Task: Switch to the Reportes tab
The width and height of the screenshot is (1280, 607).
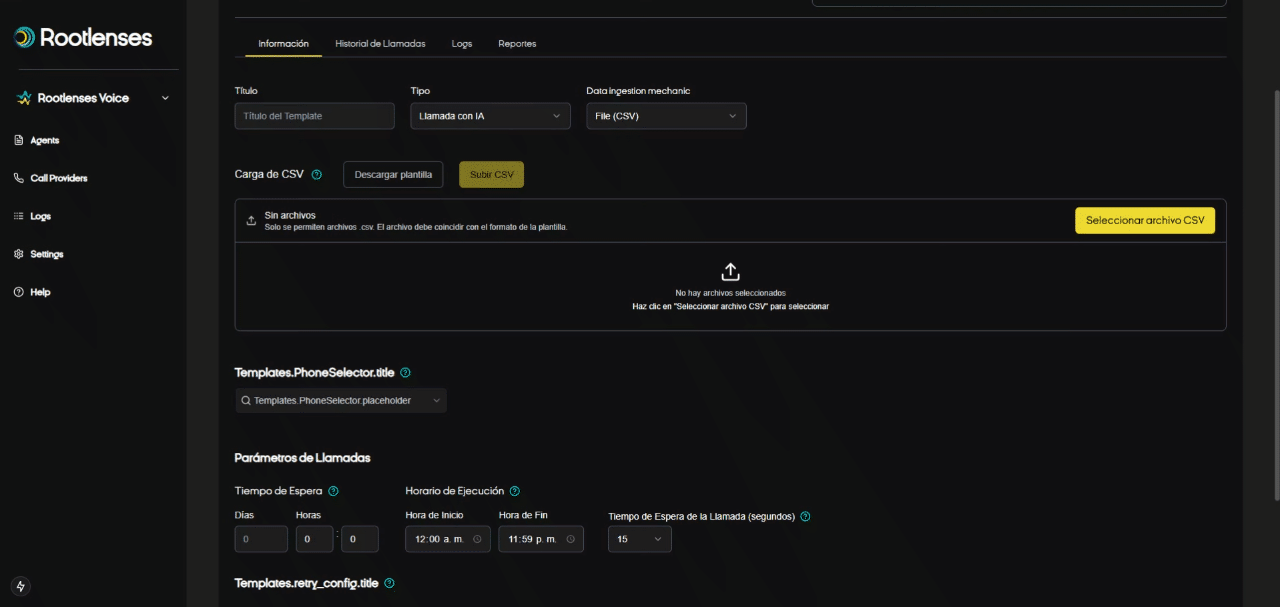Action: click(517, 44)
